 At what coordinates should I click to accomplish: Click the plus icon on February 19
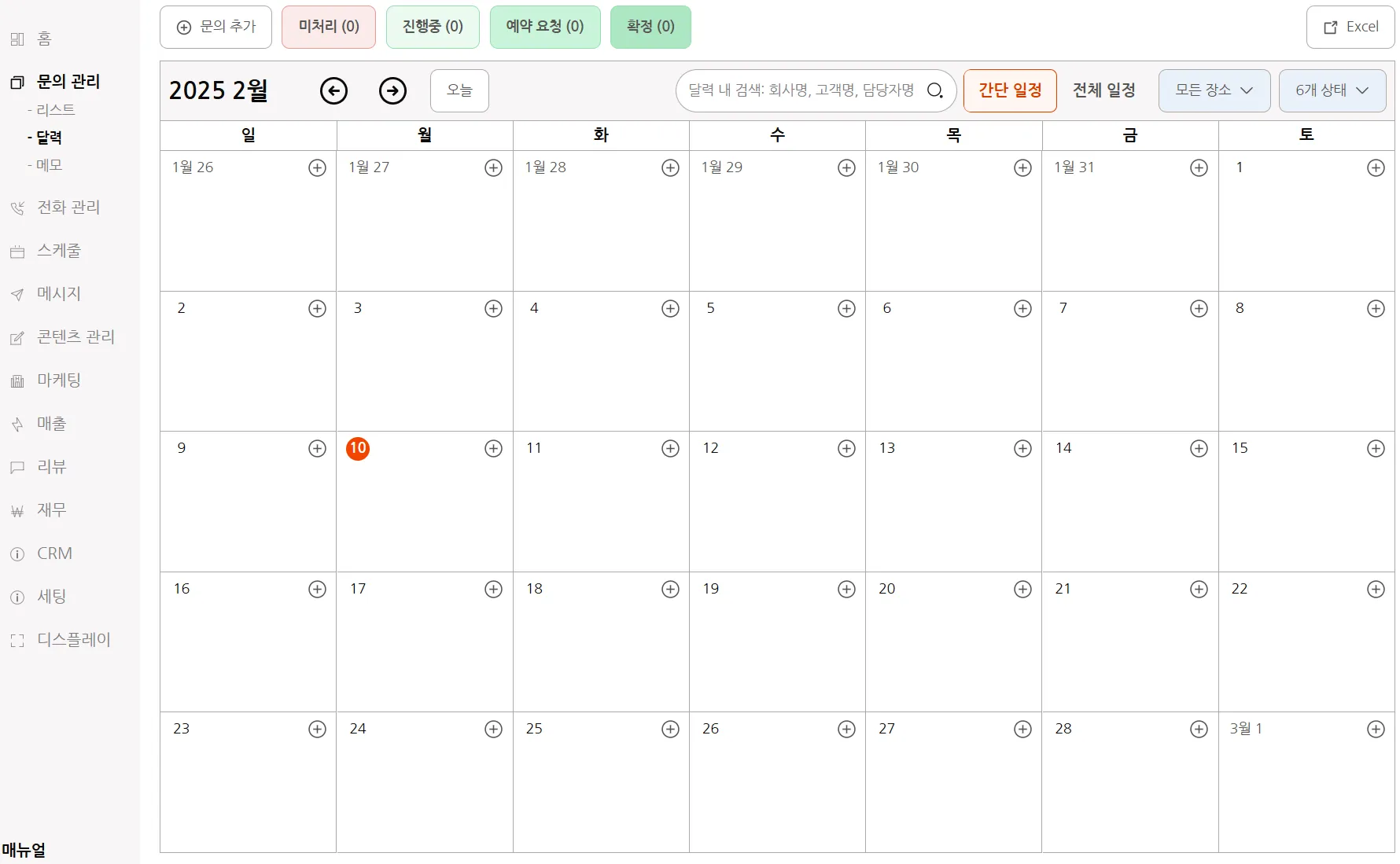pos(846,589)
